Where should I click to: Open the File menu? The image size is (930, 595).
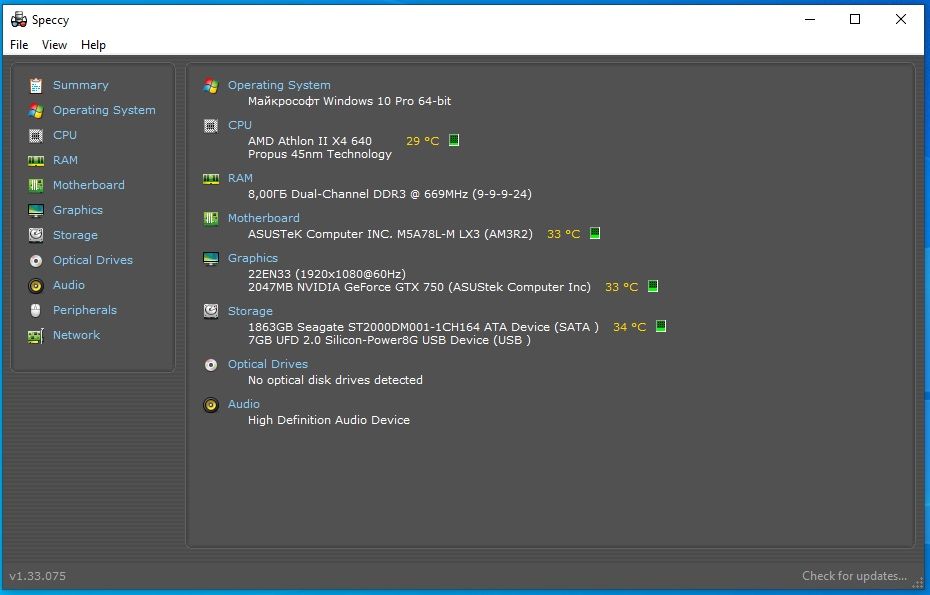(19, 44)
